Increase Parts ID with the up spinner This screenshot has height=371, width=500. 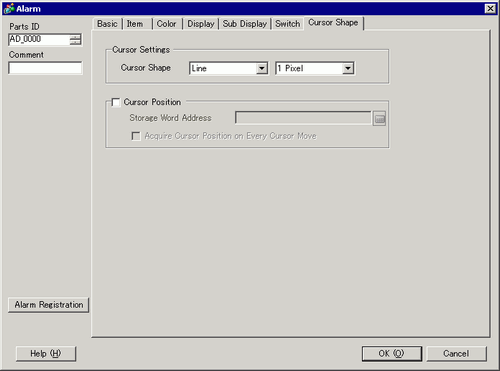[75, 37]
